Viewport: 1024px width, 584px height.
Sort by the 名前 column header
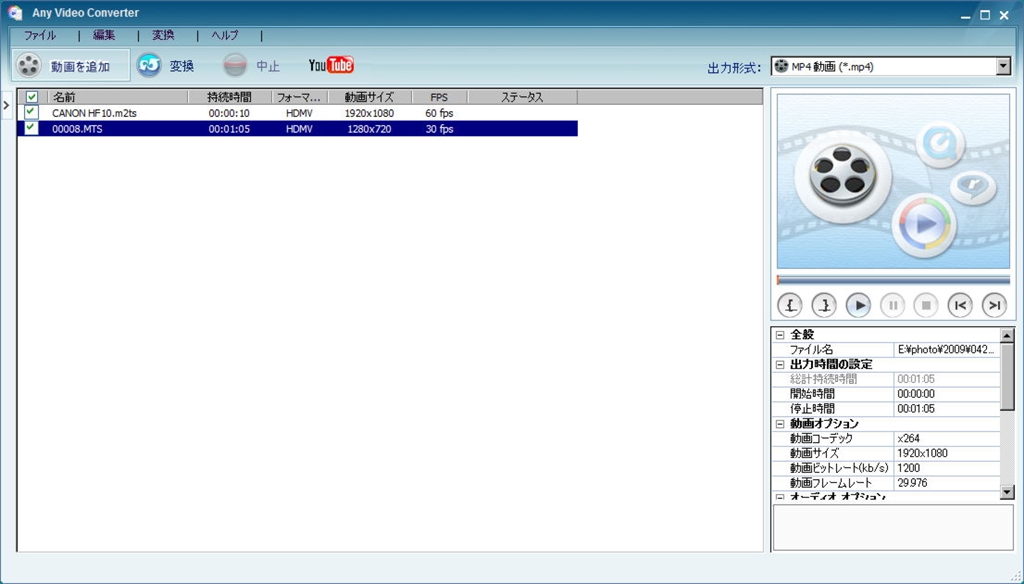click(118, 97)
